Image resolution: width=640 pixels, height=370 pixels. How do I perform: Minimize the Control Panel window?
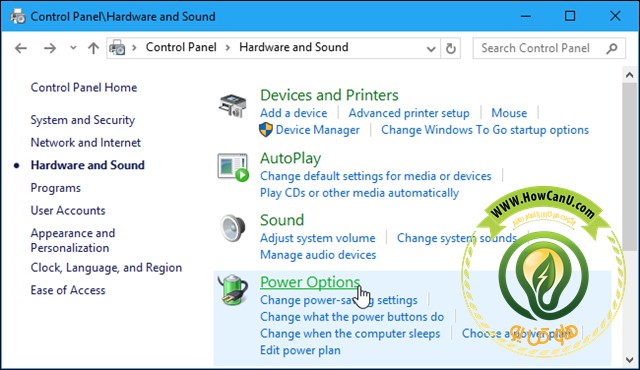tap(526, 16)
